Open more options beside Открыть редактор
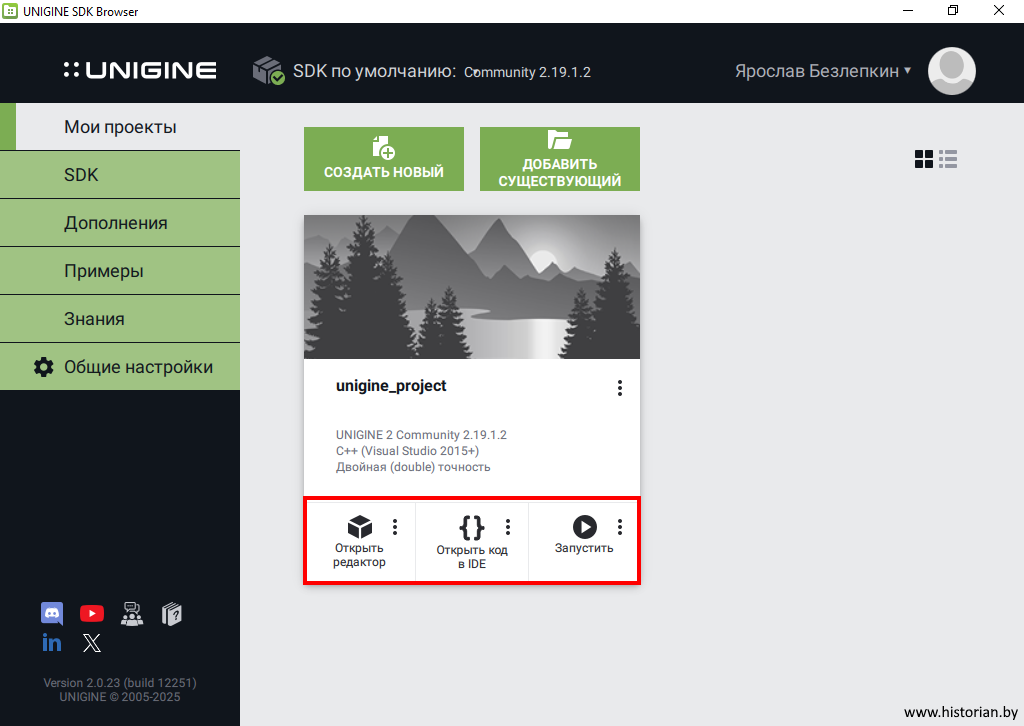Screen dimensions: 1024x726 pyautogui.click(x=395, y=527)
